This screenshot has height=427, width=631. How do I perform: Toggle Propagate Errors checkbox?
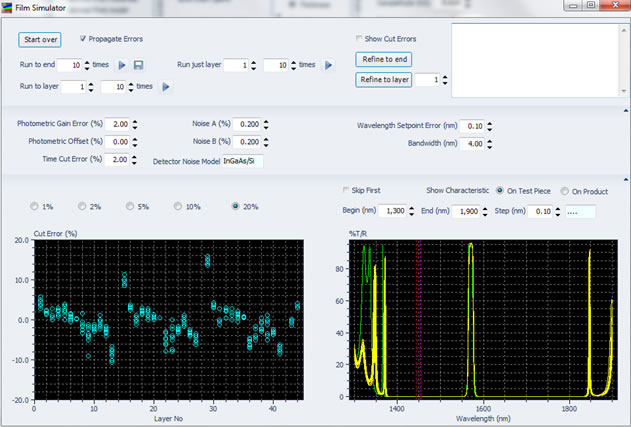point(82,39)
